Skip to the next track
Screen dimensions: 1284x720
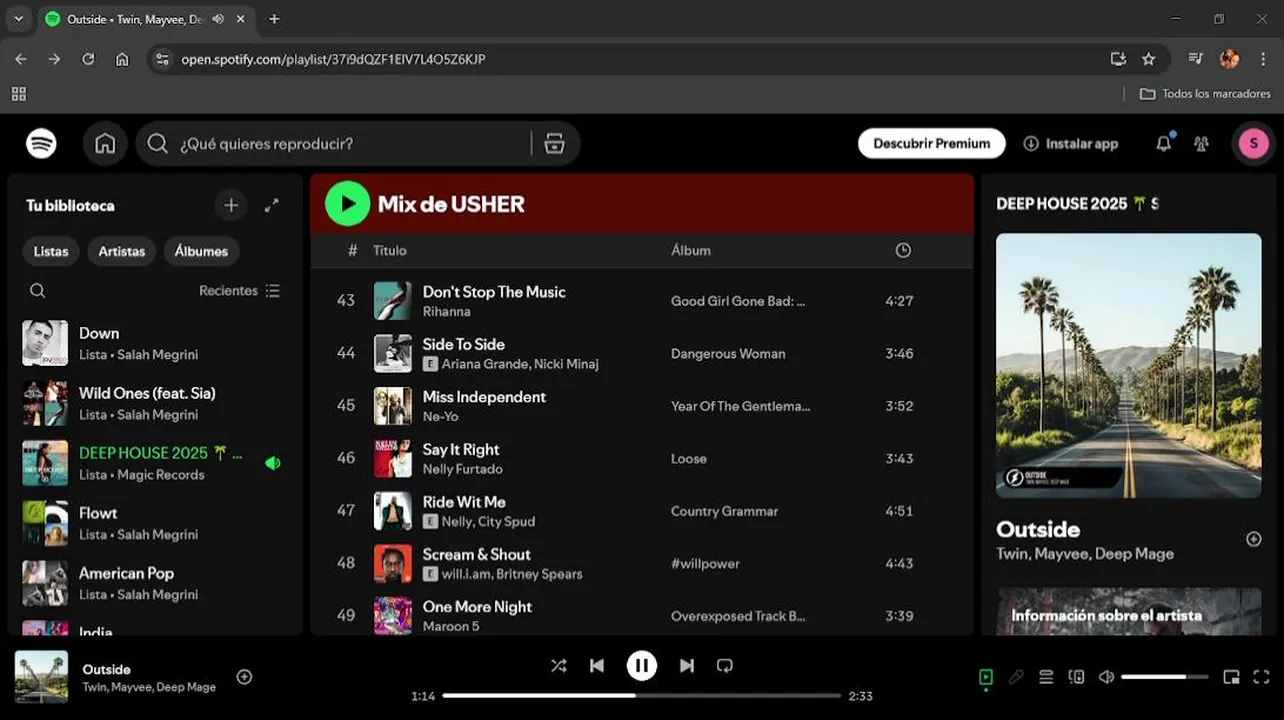pos(687,666)
